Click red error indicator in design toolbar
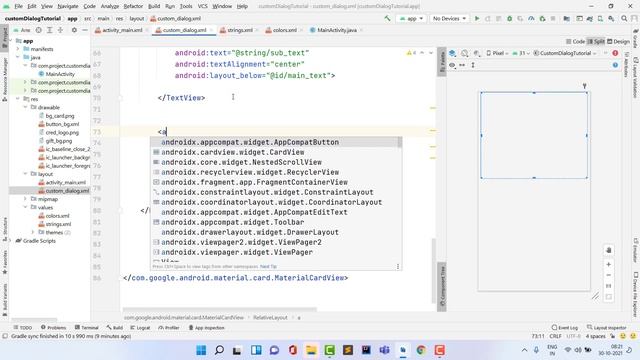 point(615,53)
